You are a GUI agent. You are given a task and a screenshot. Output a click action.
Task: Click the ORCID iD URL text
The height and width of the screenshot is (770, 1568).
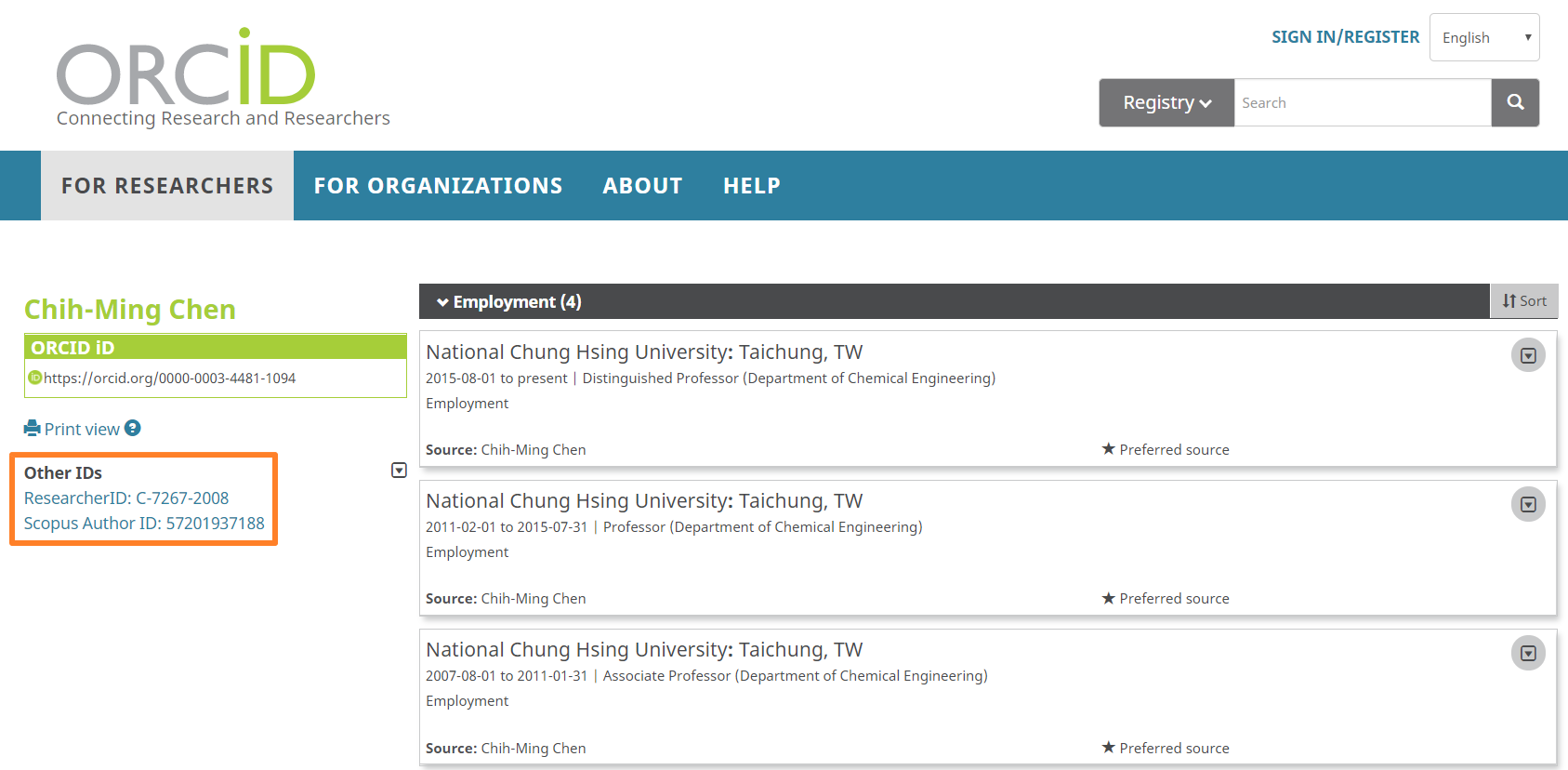[169, 378]
